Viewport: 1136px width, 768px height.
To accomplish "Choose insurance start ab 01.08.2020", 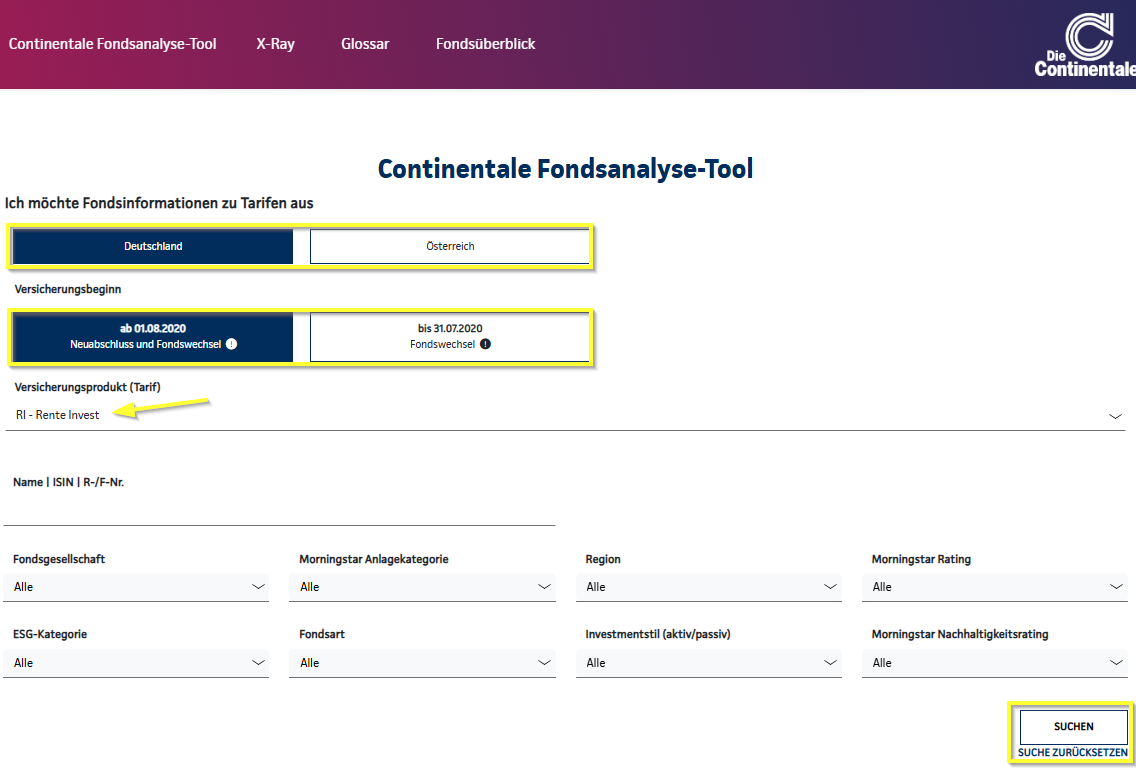I will (153, 336).
